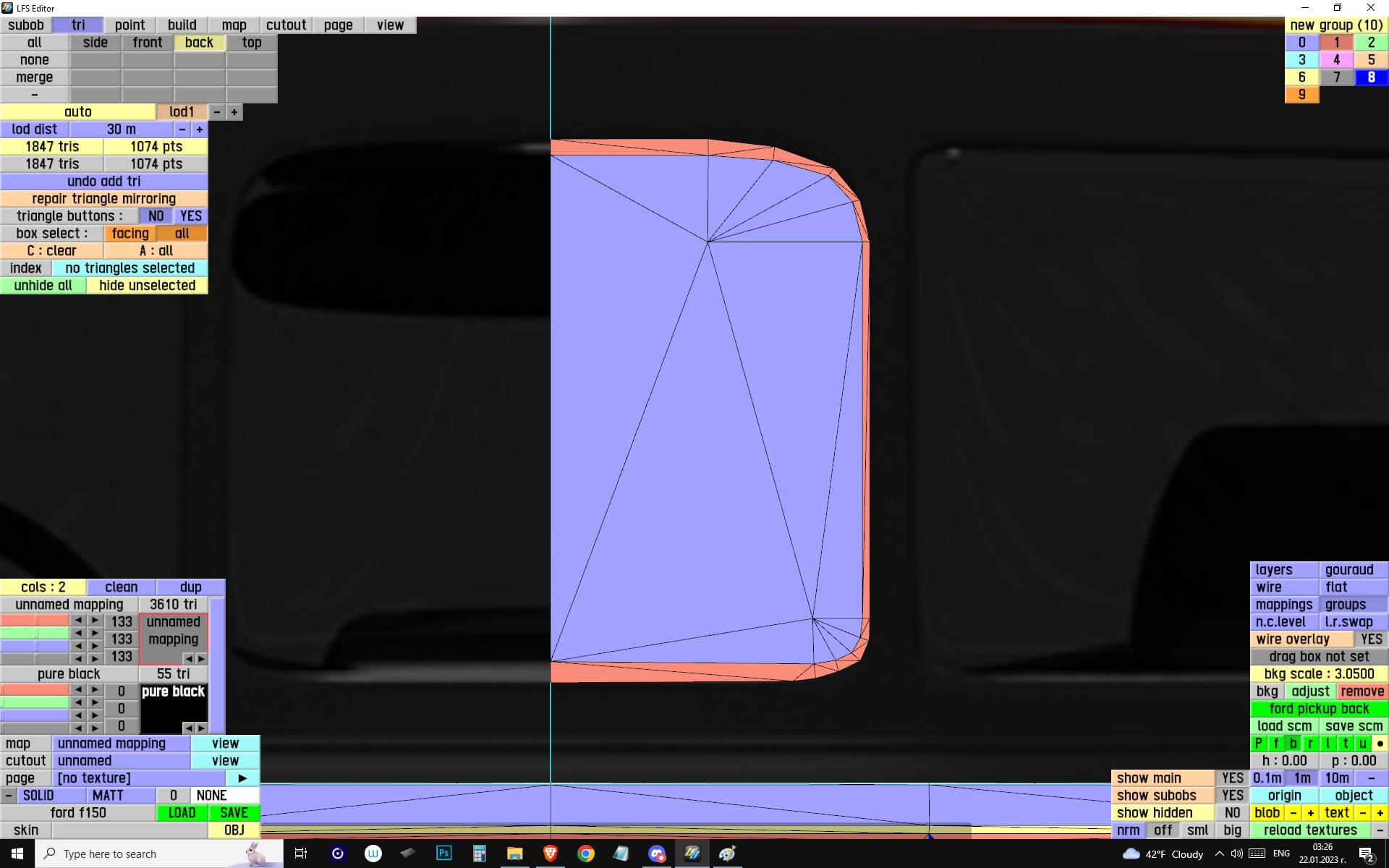The height and width of the screenshot is (868, 1389).
Task: Click the minus button beside SOLID
Action: pos(8,796)
